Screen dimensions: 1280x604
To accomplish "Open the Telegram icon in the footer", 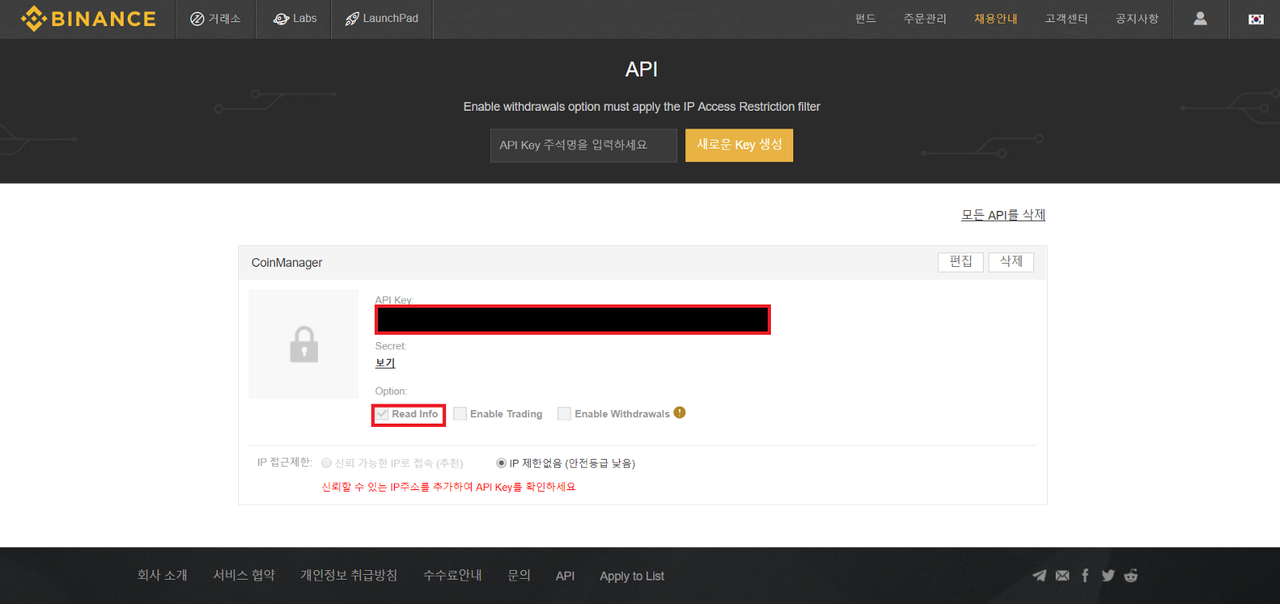I will click(x=1039, y=575).
